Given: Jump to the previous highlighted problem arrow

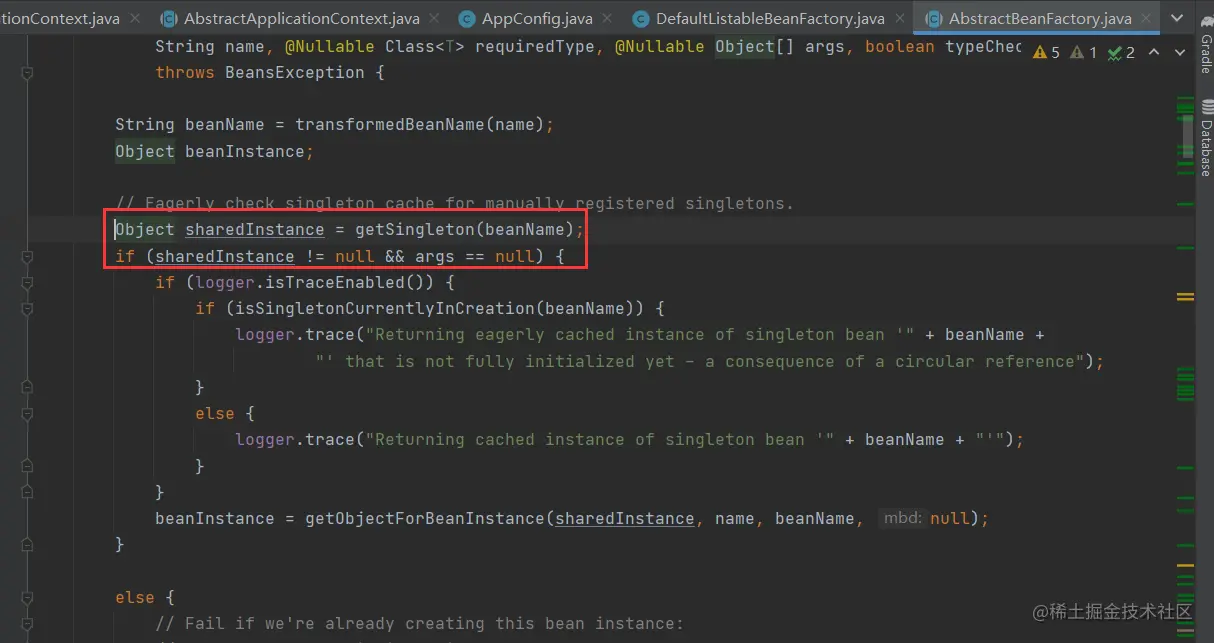Looking at the screenshot, I should [x=1154, y=52].
